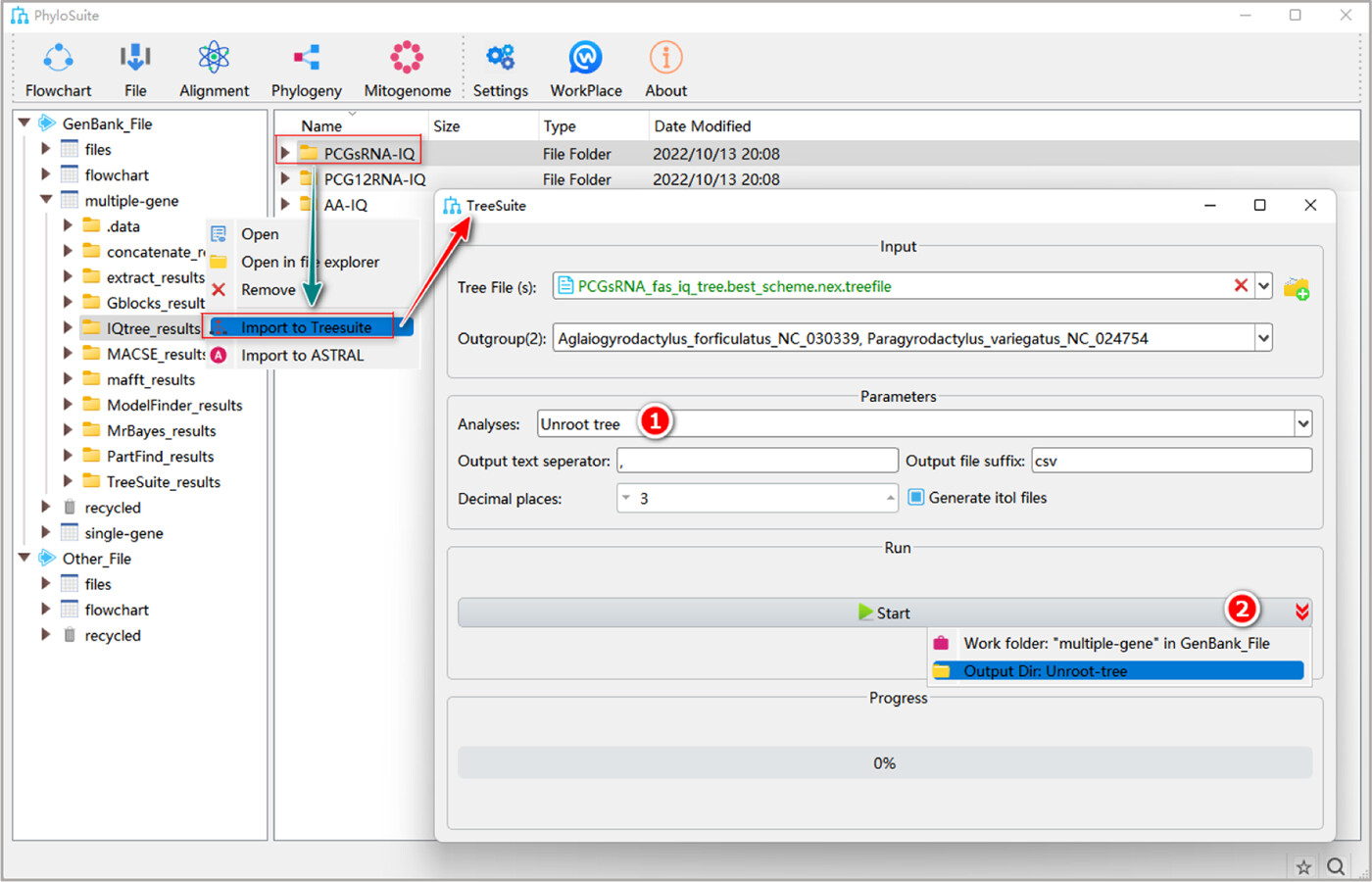Click the recycled bin under Other_File
The width and height of the screenshot is (1372, 882).
coord(70,635)
